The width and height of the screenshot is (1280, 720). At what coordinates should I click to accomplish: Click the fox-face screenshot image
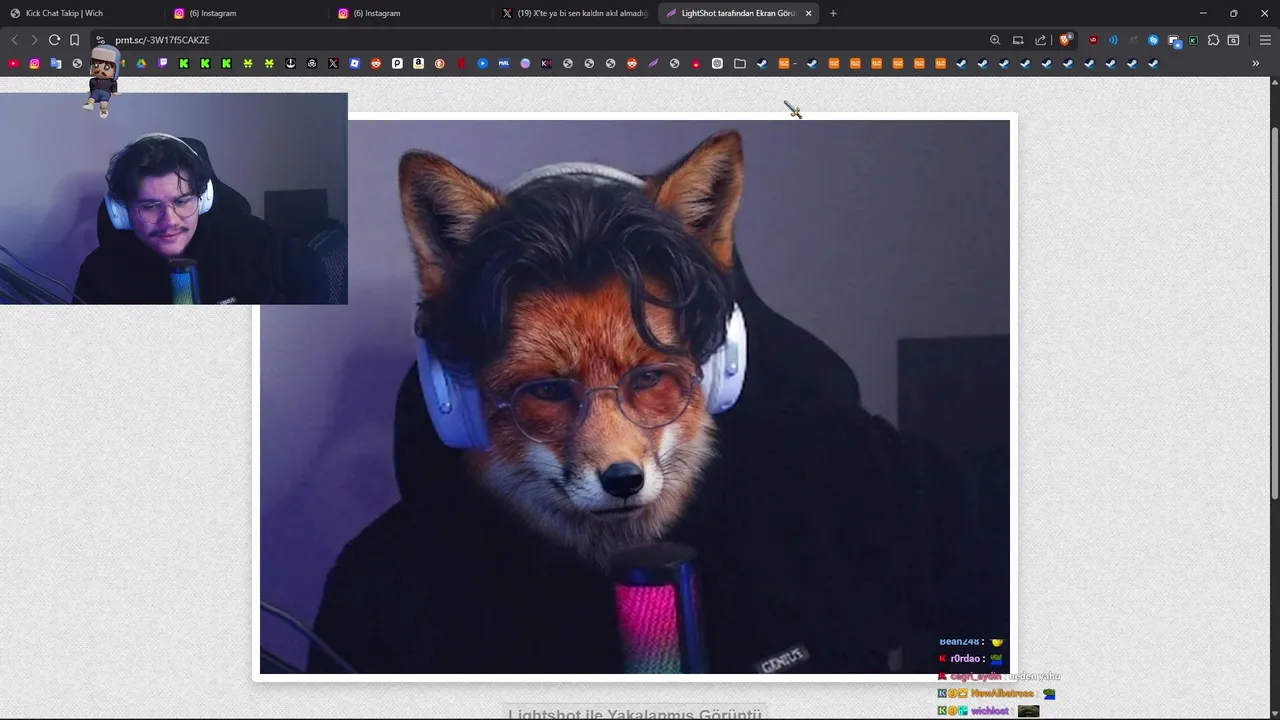[635, 397]
